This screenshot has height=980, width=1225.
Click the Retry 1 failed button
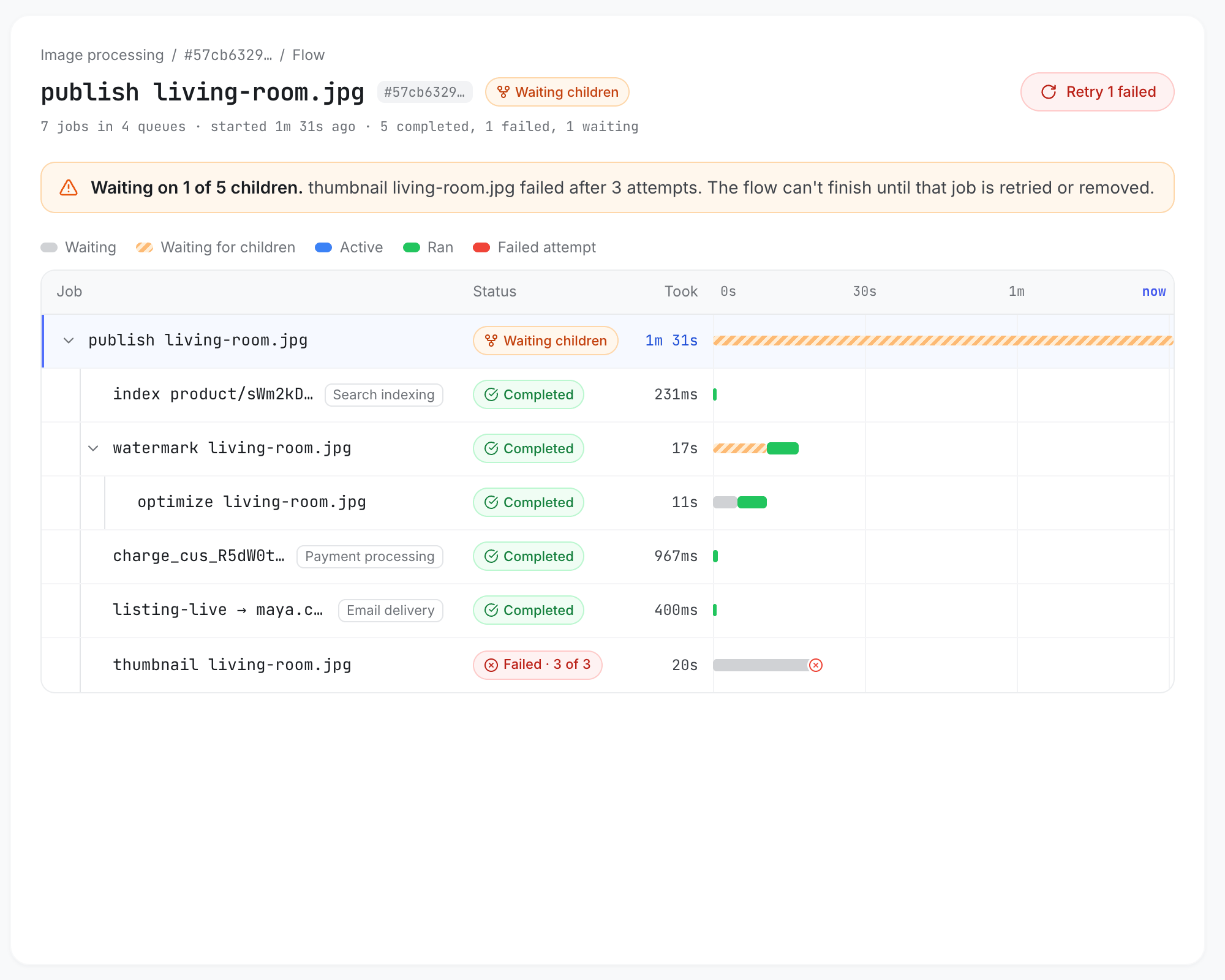pyautogui.click(x=1097, y=92)
